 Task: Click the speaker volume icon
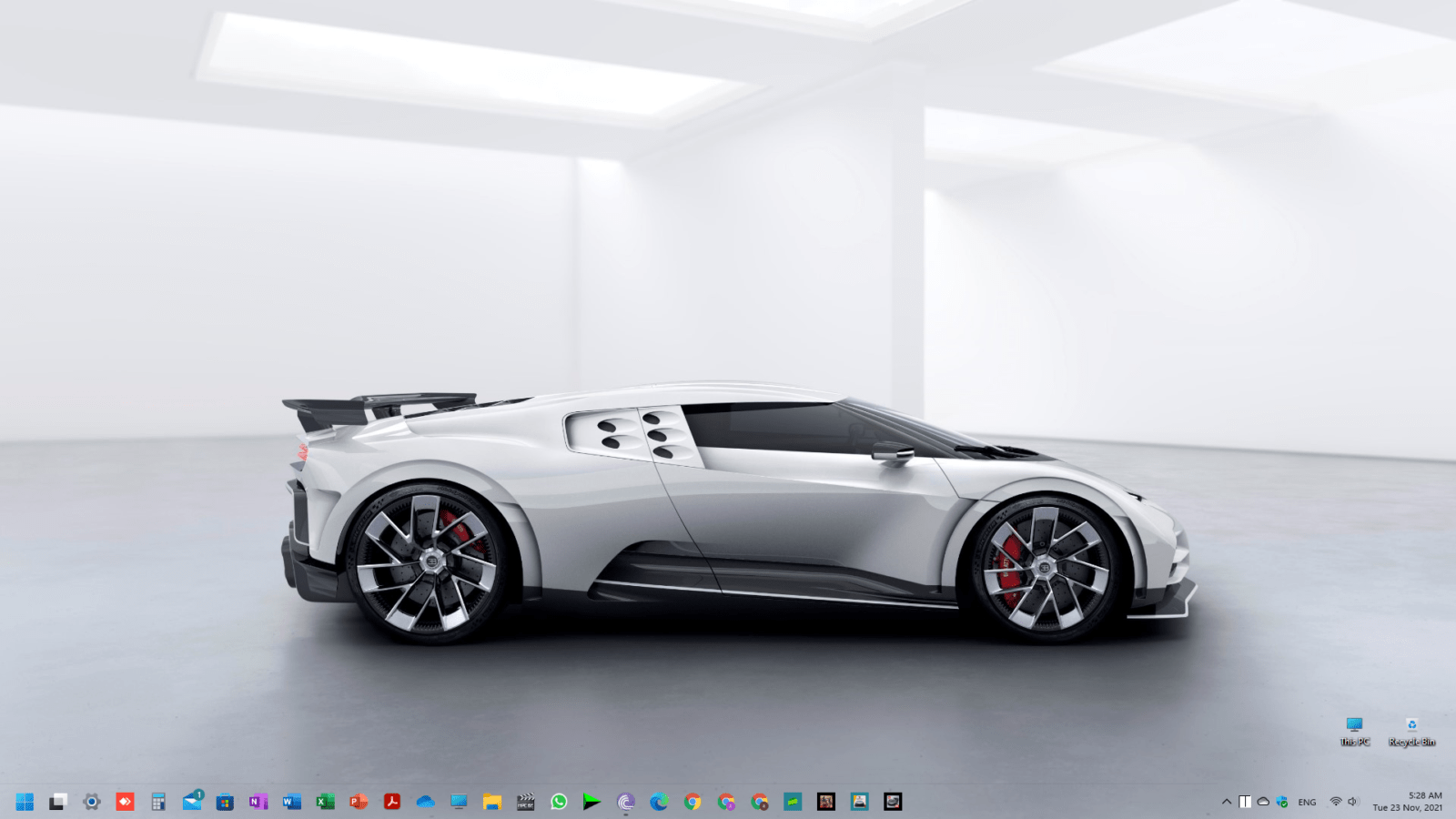click(x=1352, y=802)
